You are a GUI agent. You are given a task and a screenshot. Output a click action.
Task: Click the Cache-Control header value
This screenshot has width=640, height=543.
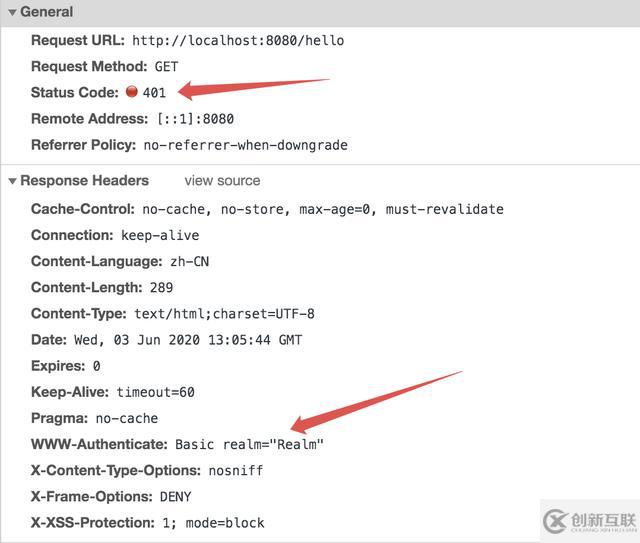pyautogui.click(x=323, y=209)
